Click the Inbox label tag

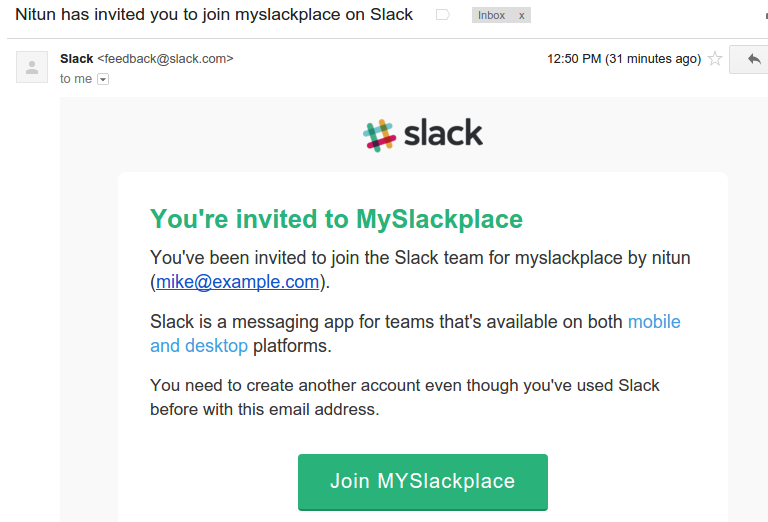[x=492, y=15]
